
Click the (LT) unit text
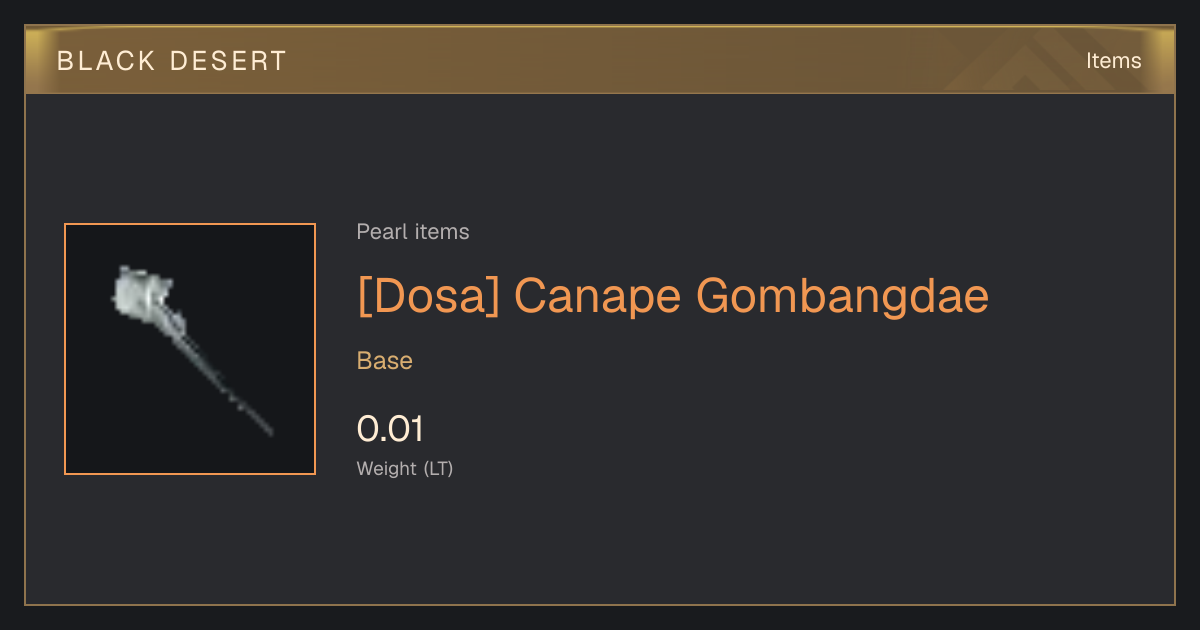tap(438, 468)
